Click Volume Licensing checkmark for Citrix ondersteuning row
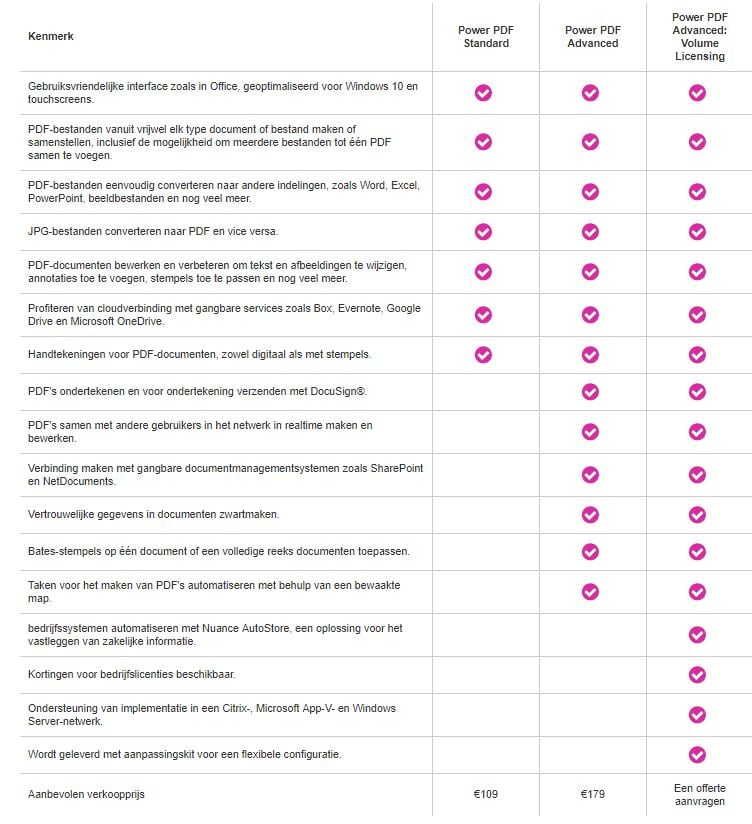 point(697,715)
